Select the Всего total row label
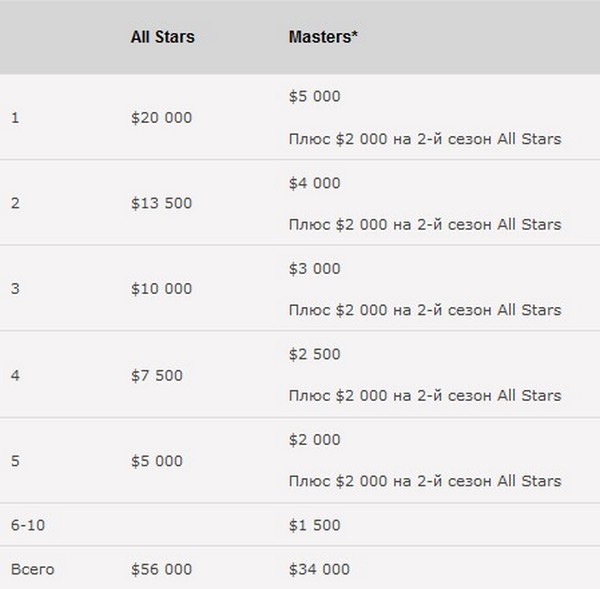 click(x=33, y=569)
